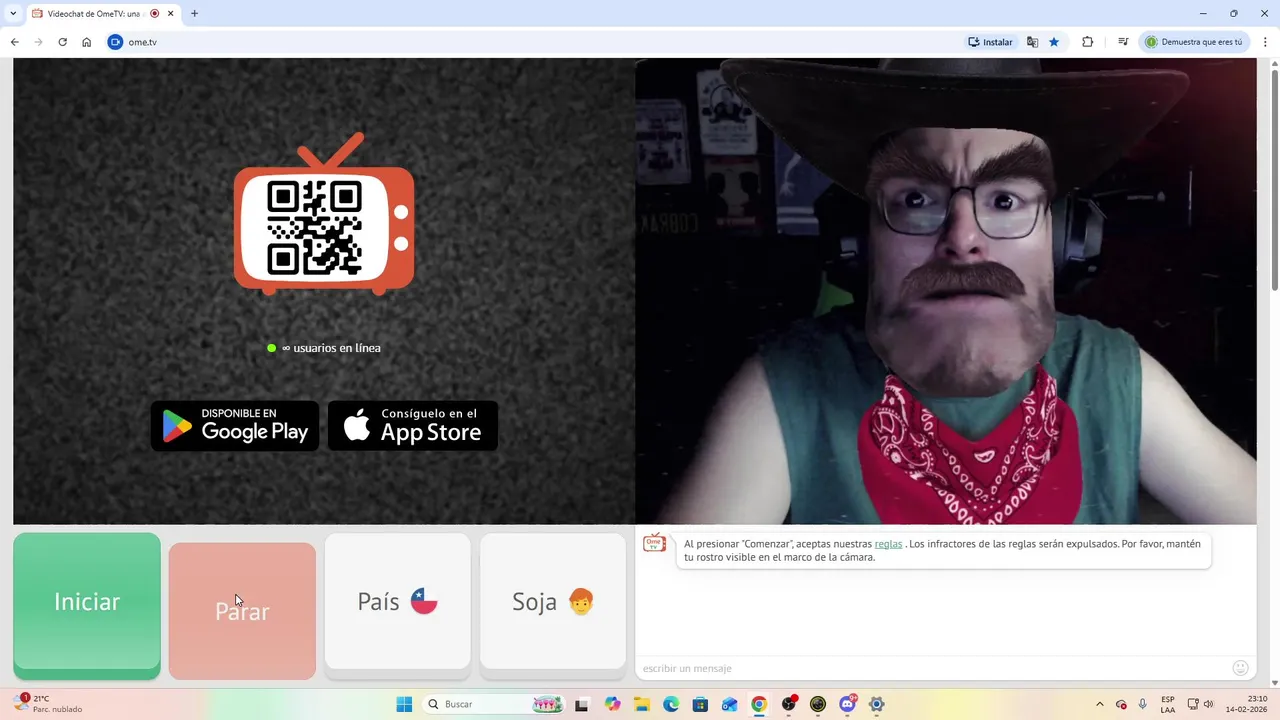Open the App Store download badge
Screen dimensions: 1280x720
click(413, 426)
